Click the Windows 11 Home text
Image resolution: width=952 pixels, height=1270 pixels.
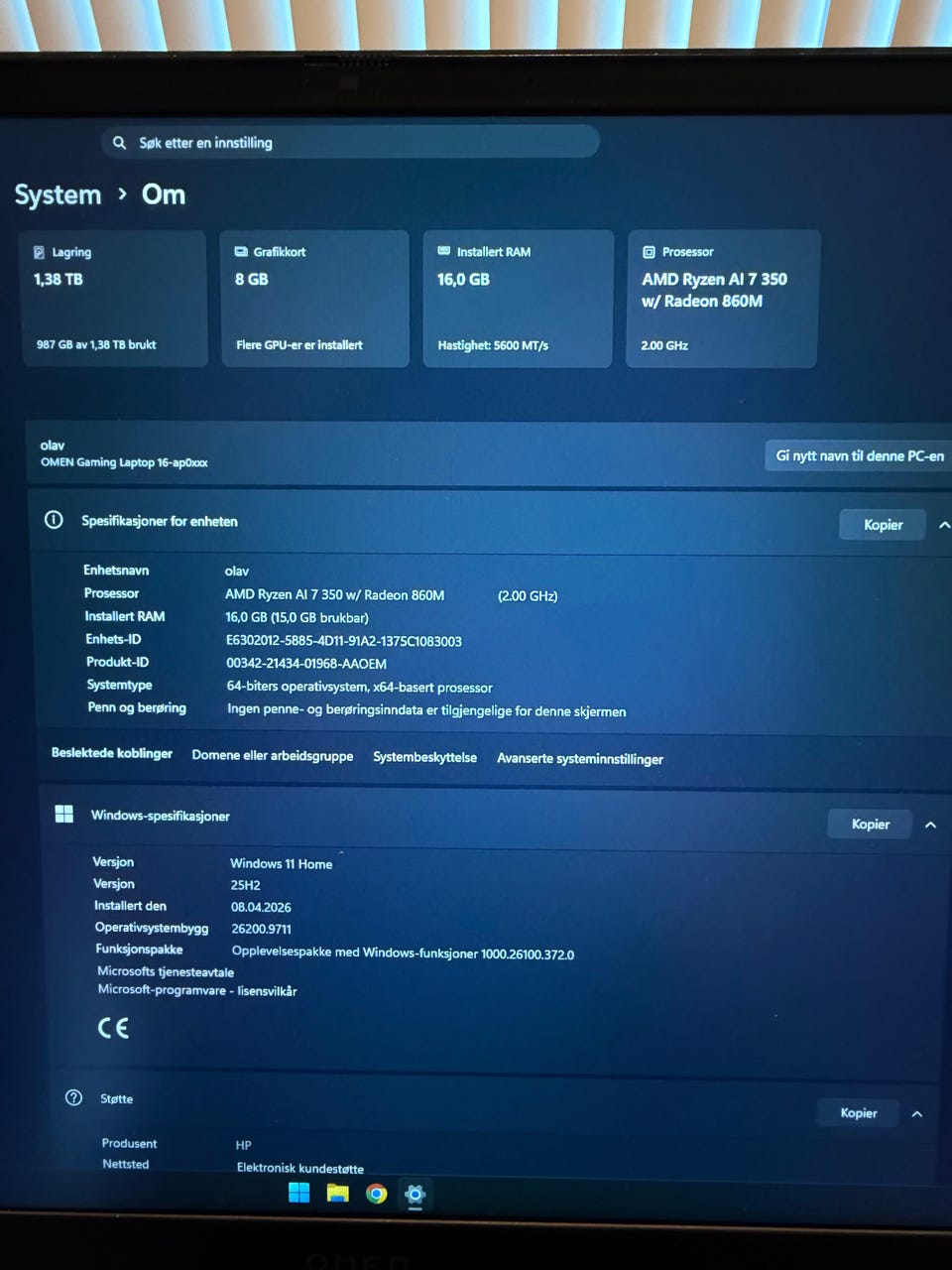point(281,864)
